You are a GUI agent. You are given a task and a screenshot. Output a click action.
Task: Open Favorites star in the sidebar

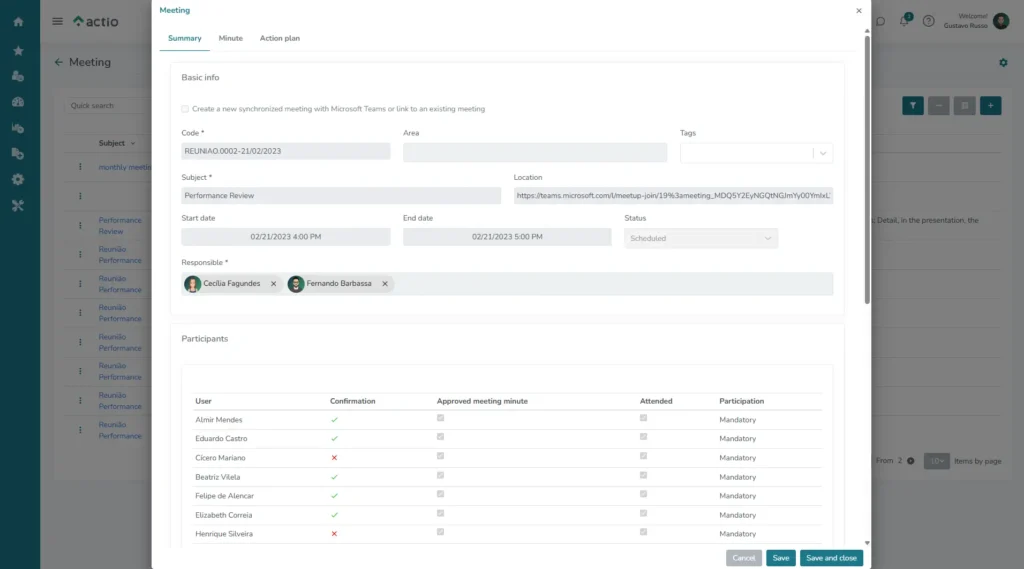coord(18,50)
